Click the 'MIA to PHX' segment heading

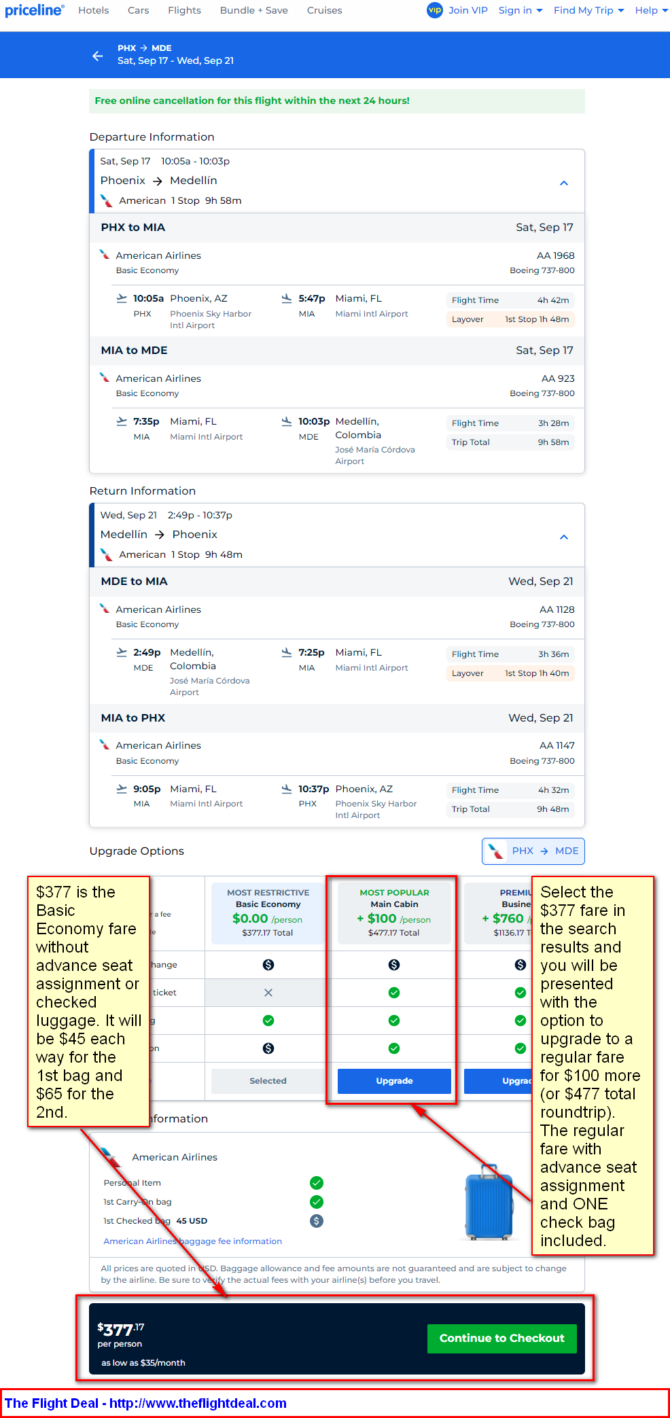[x=133, y=717]
